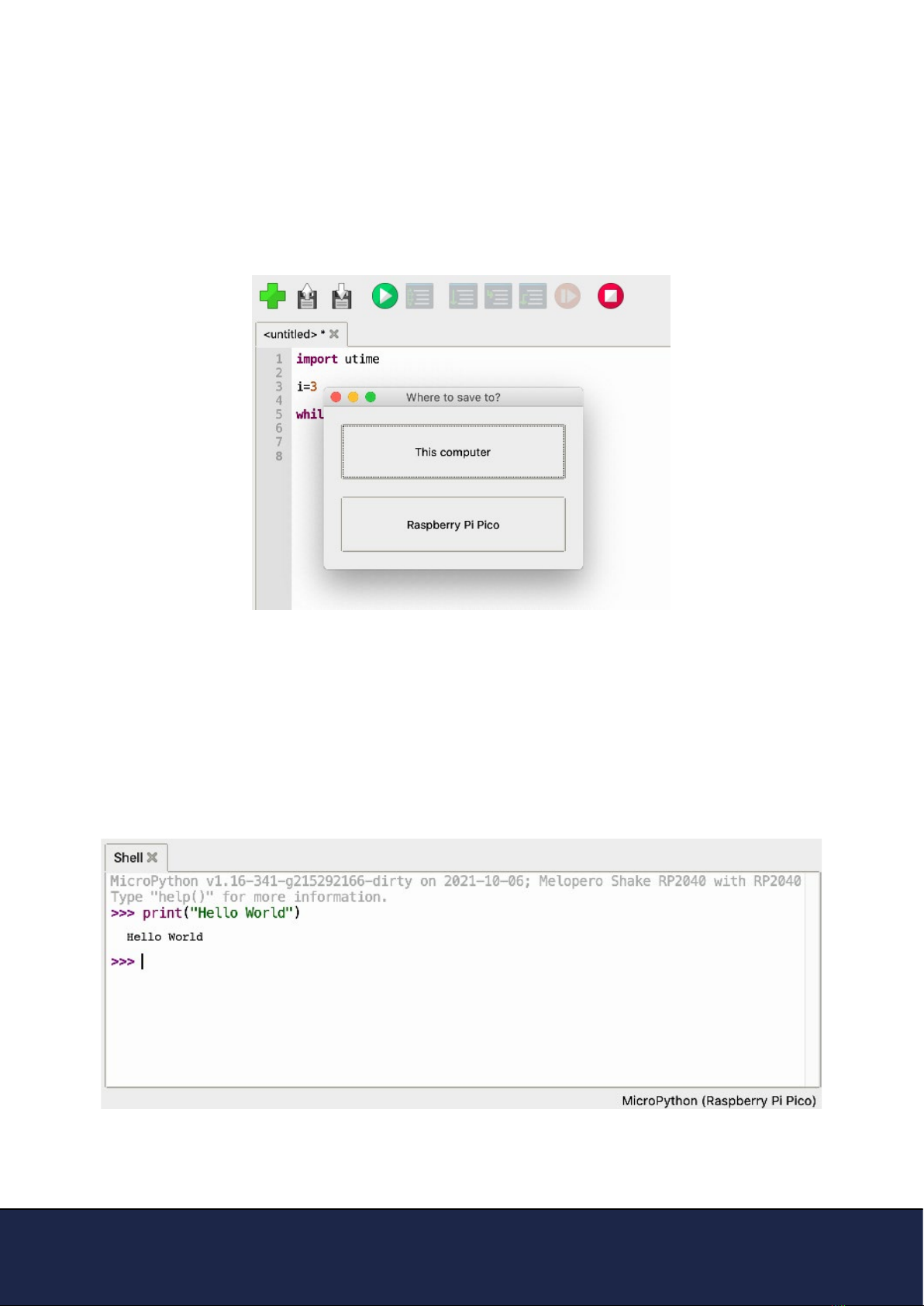Viewport: 924px width, 1306px height.
Task: Choose This computer as save location
Action: (453, 452)
